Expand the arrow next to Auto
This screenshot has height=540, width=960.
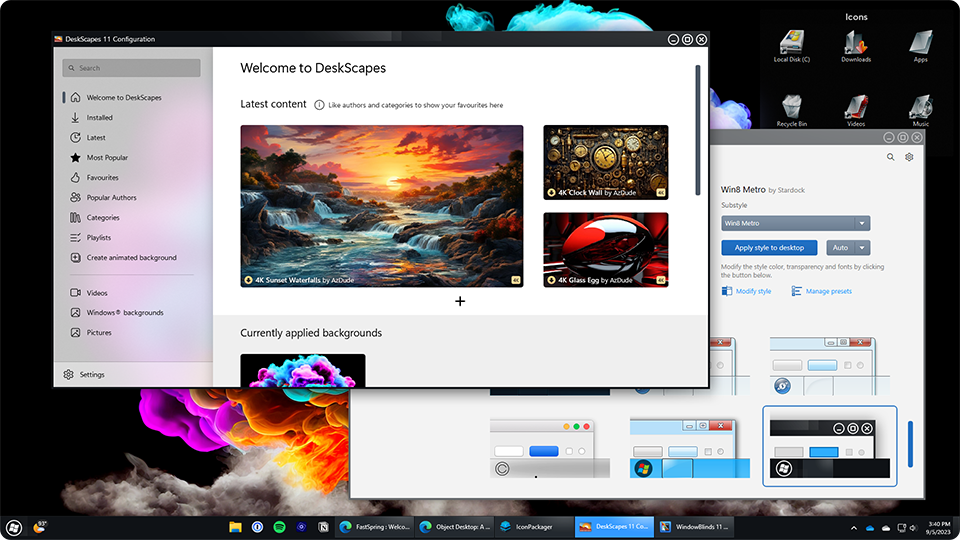[x=862, y=248]
